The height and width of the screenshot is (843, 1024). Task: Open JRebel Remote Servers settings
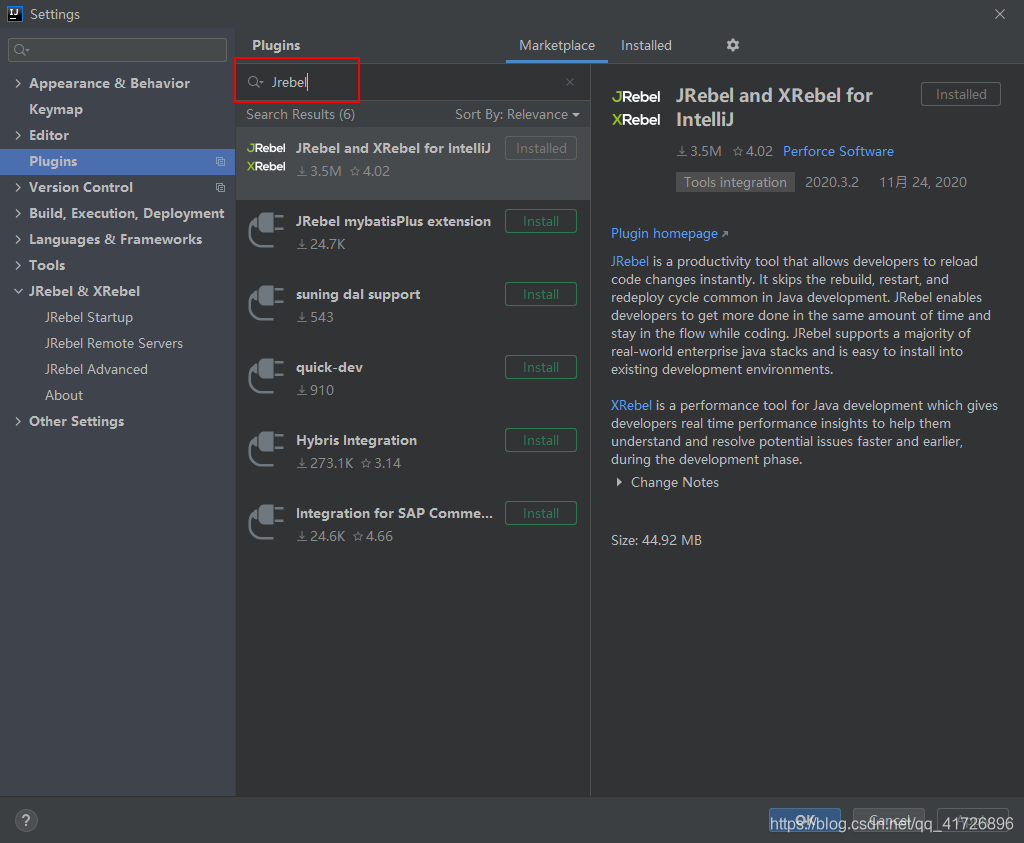click(114, 343)
